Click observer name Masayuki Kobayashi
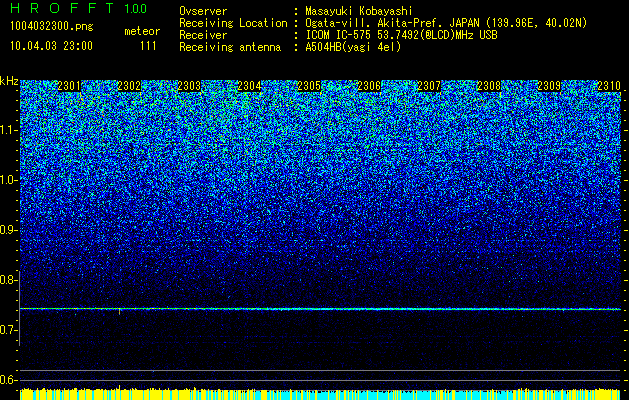The height and width of the screenshot is (400, 629). click(359, 11)
